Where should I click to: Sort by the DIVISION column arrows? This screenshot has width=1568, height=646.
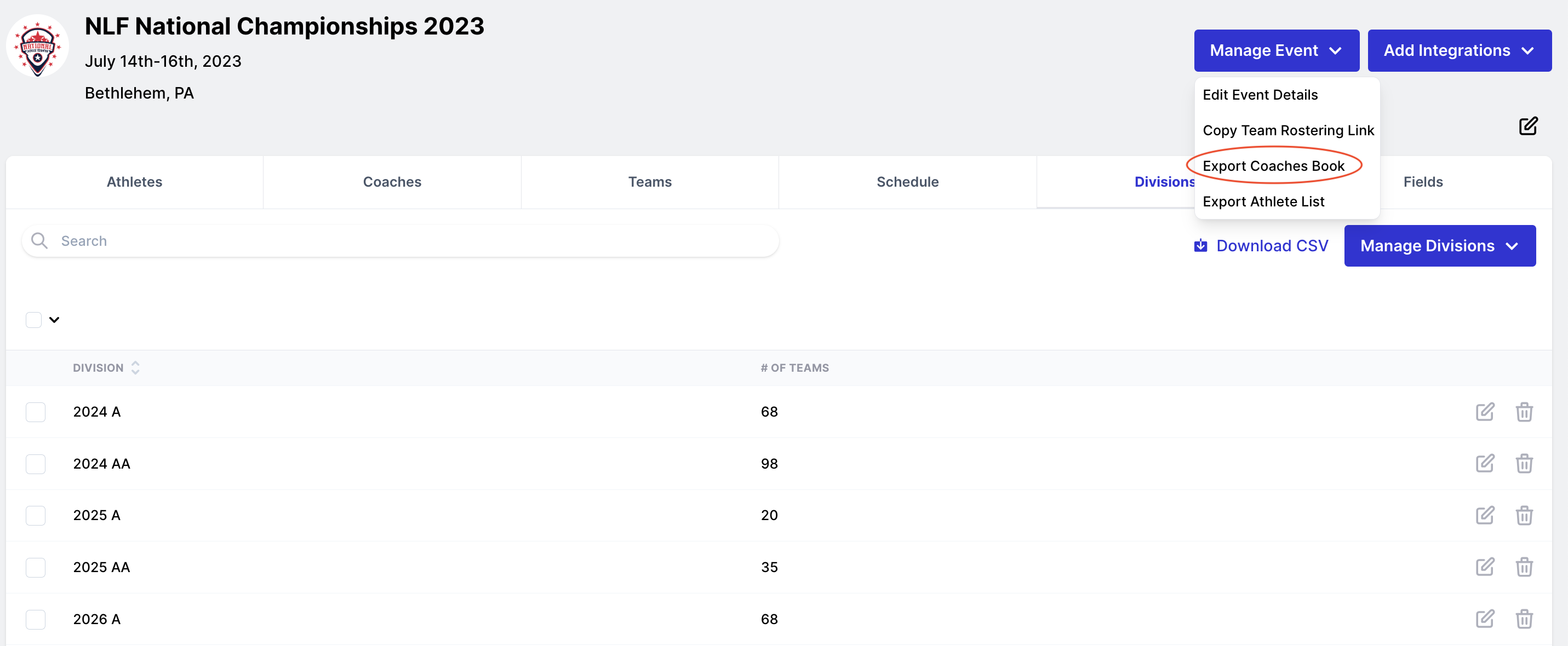(135, 367)
